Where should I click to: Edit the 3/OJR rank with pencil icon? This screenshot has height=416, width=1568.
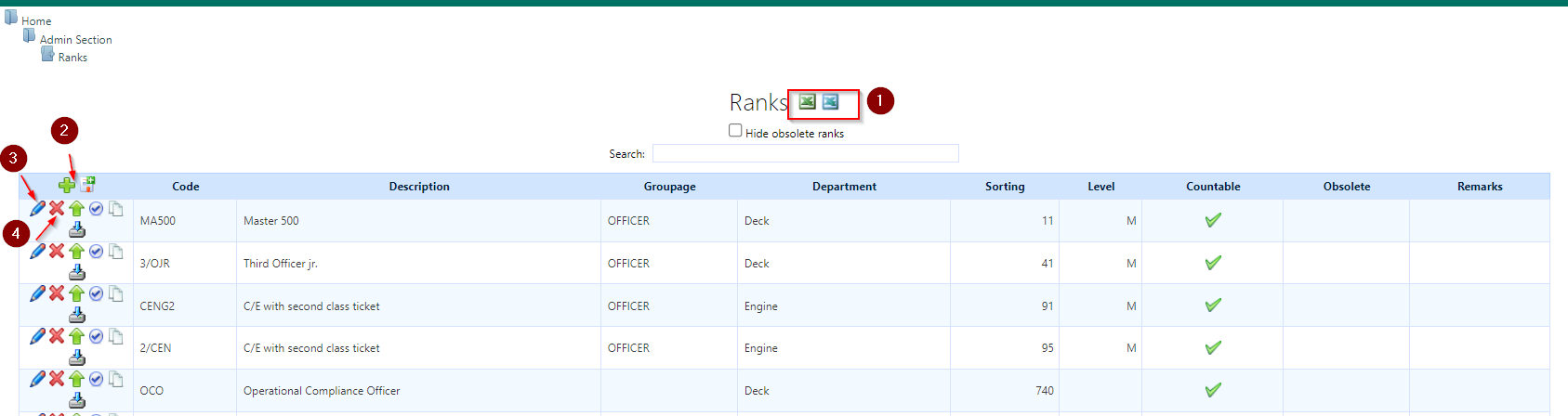tap(37, 251)
